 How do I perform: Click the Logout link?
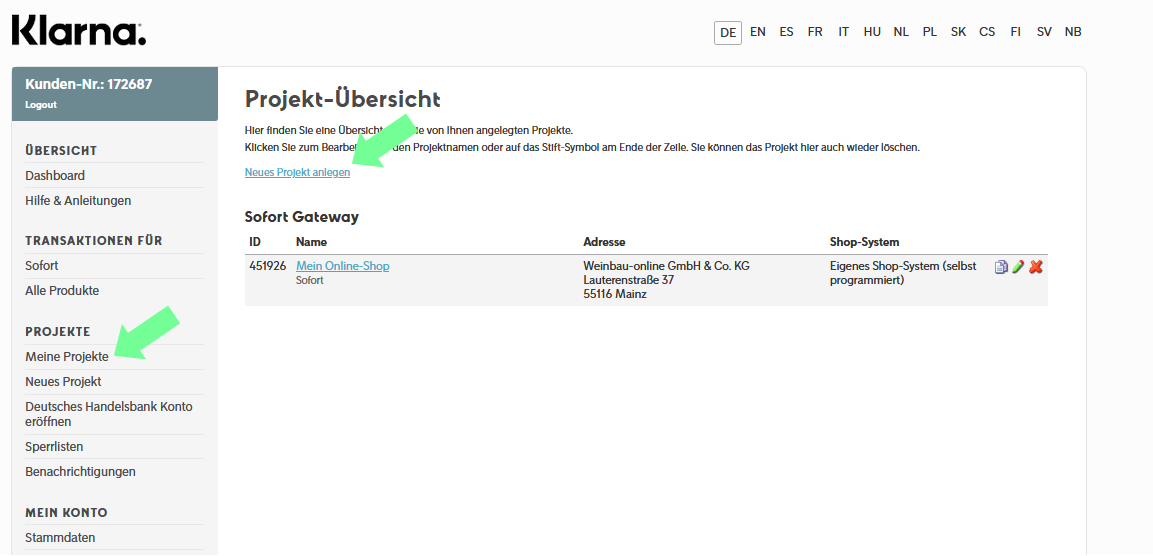click(x=41, y=105)
